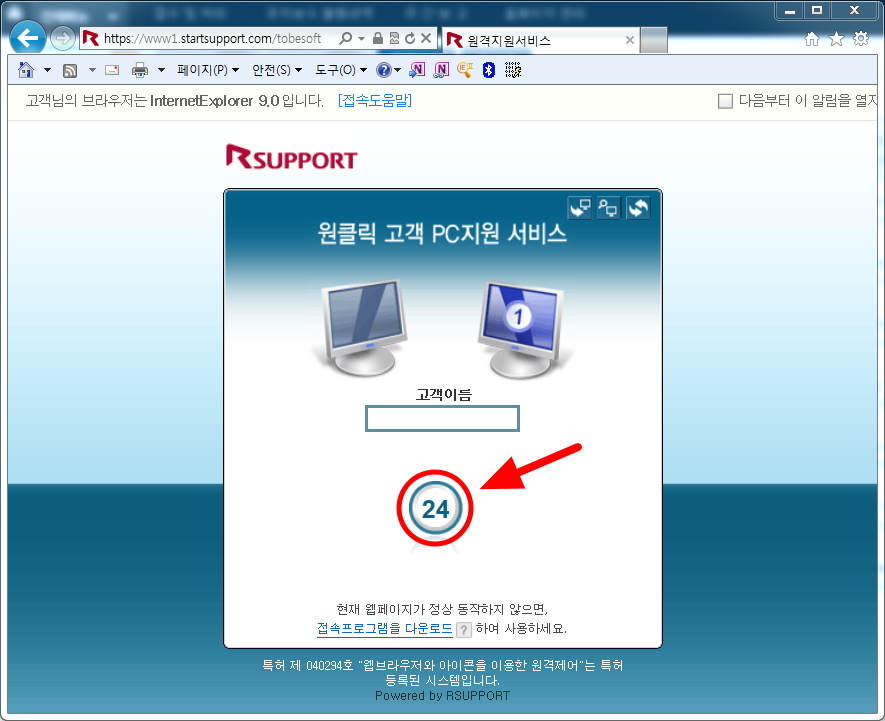Click the startsupport.com URL address field

[x=212, y=38]
